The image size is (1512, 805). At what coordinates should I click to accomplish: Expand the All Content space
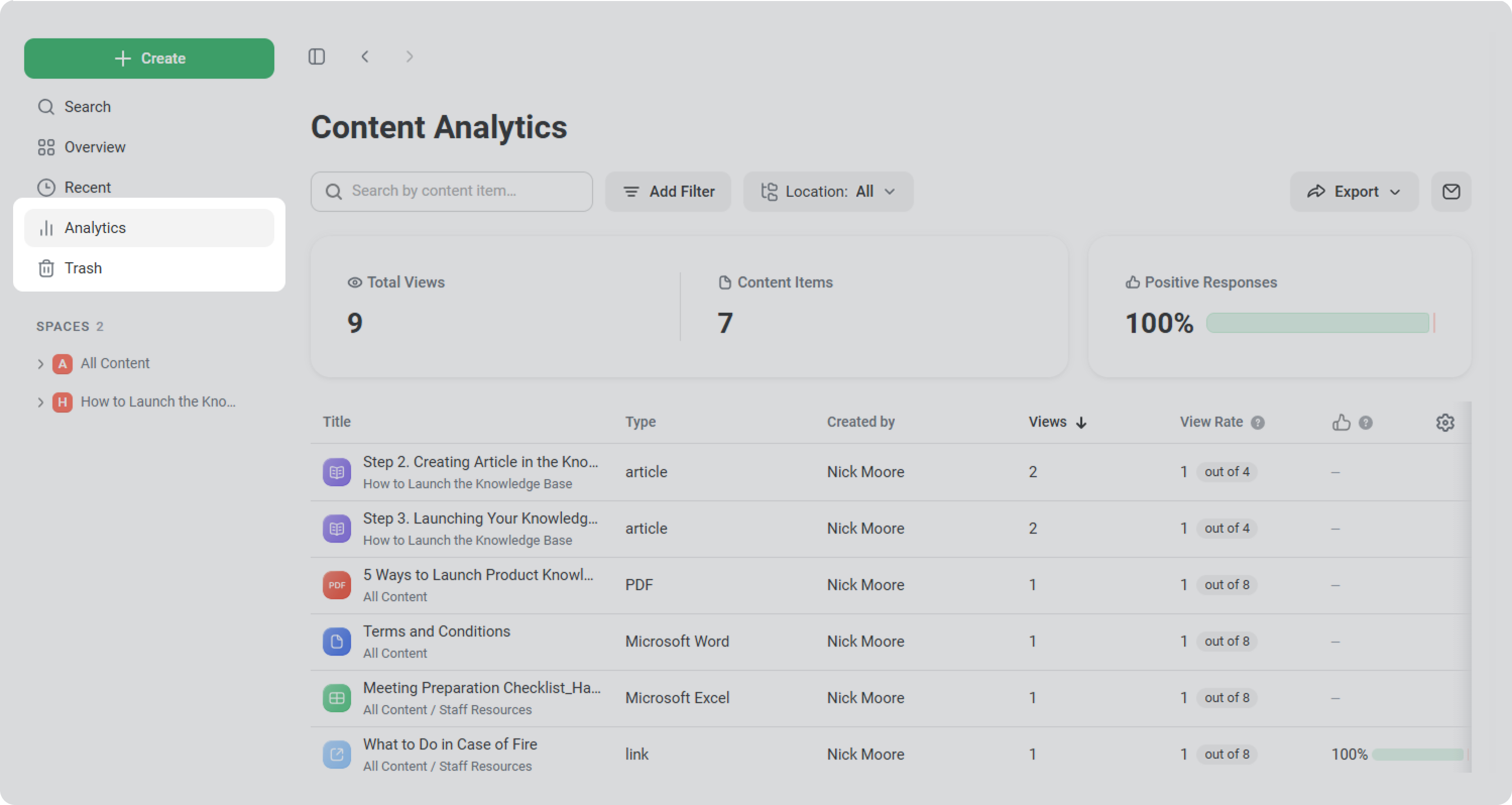pyautogui.click(x=40, y=364)
